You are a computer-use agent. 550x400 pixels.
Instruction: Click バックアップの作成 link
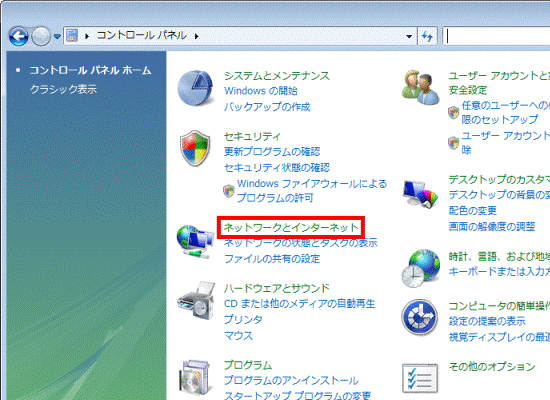267,106
